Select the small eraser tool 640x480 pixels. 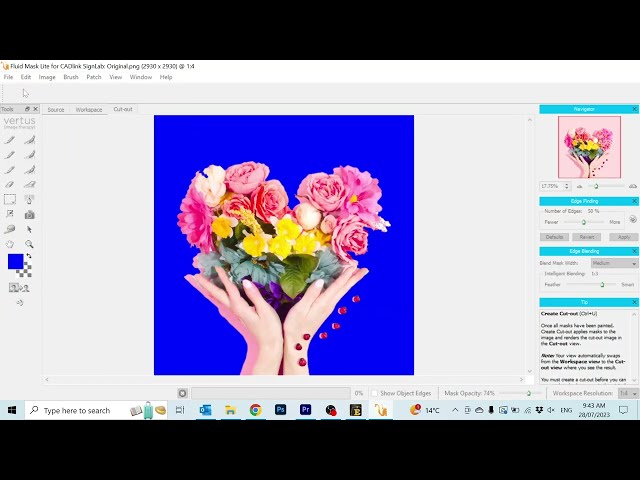tap(10, 184)
